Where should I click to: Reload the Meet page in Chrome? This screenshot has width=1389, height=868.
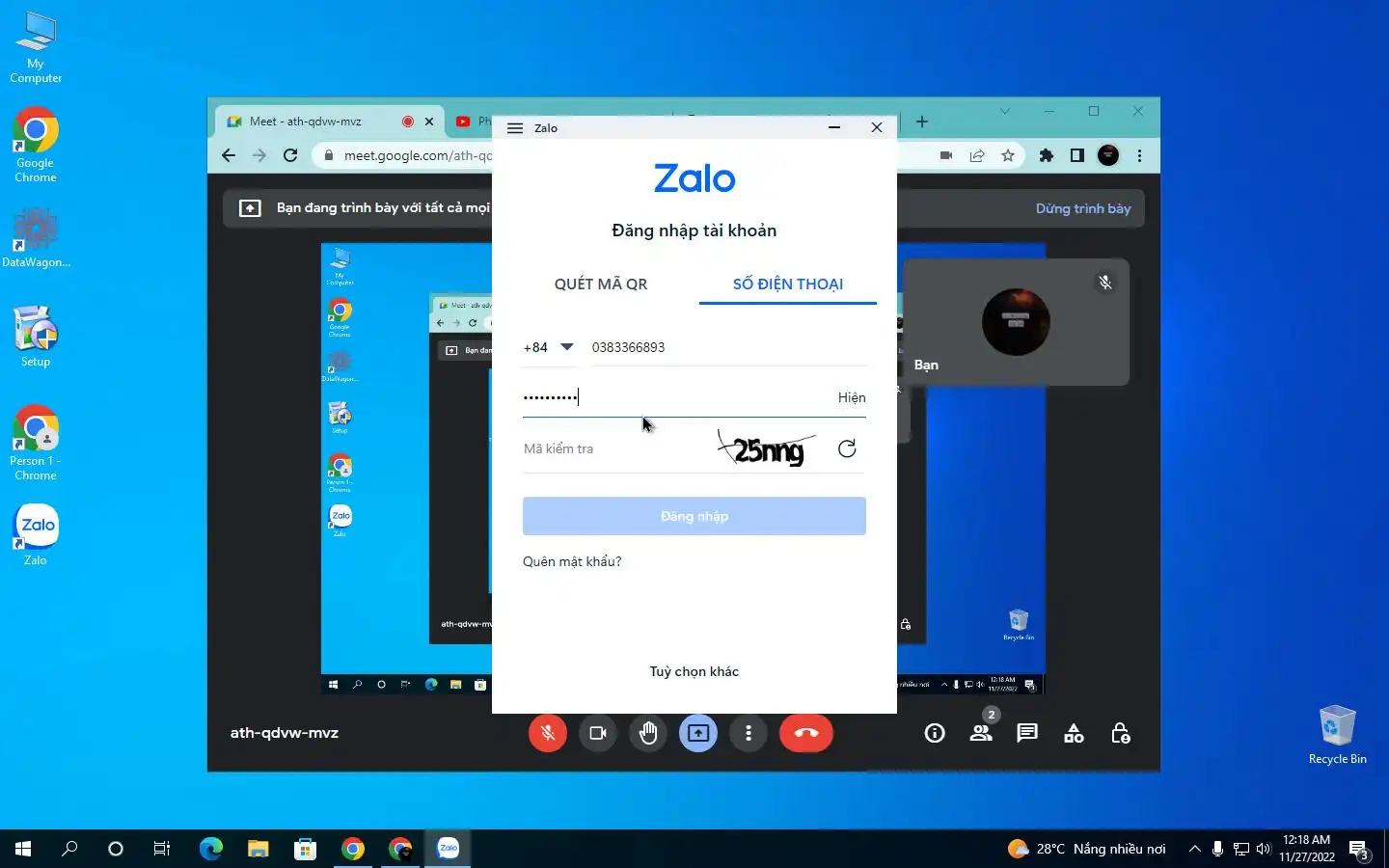(x=290, y=155)
